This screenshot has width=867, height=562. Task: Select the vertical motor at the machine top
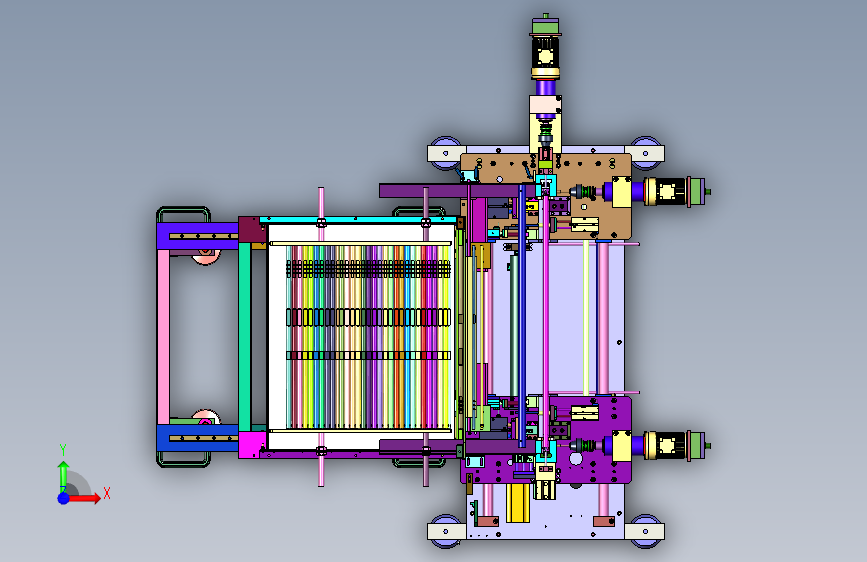tap(546, 50)
